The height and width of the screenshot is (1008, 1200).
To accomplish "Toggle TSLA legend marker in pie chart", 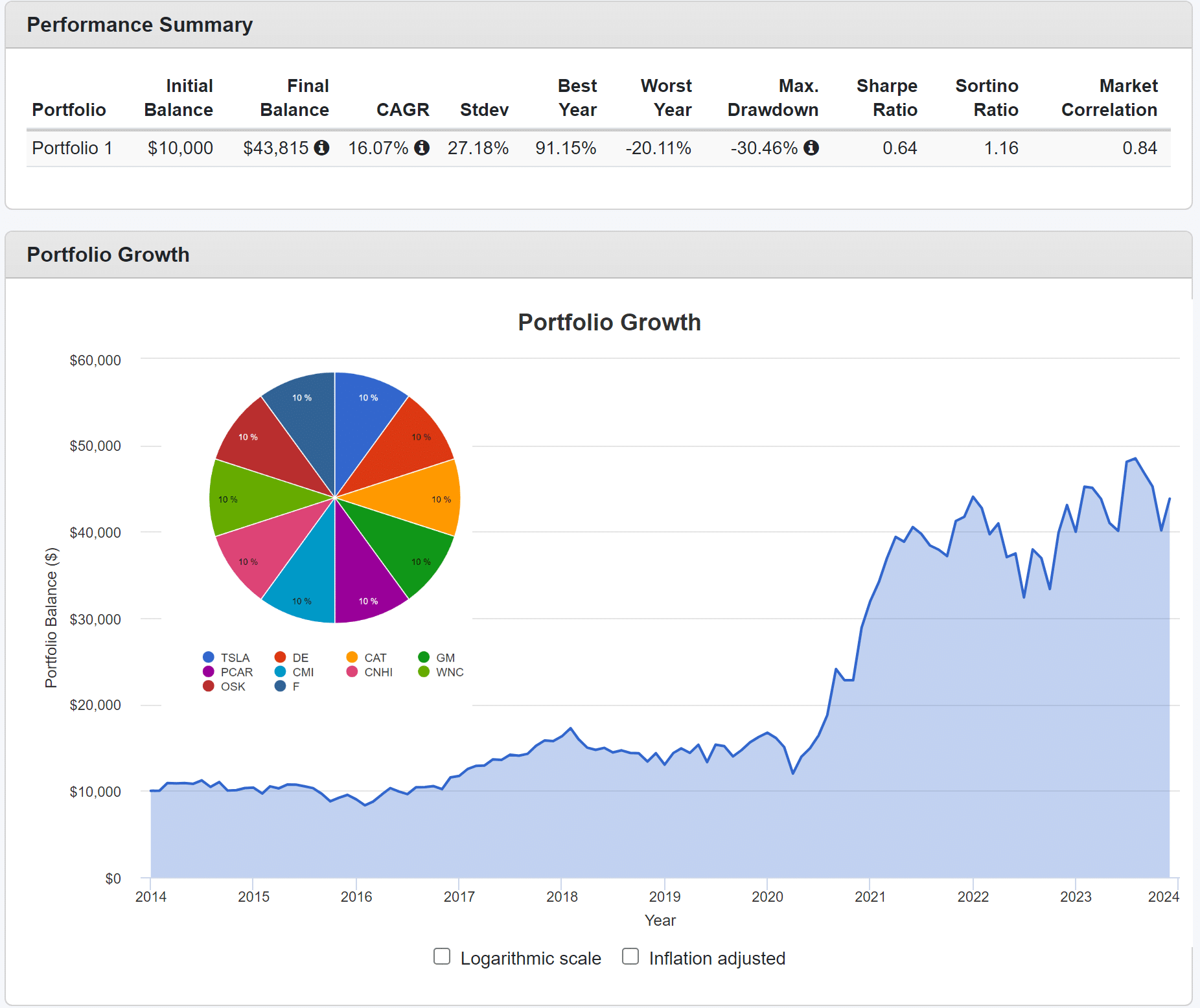I will coord(209,658).
